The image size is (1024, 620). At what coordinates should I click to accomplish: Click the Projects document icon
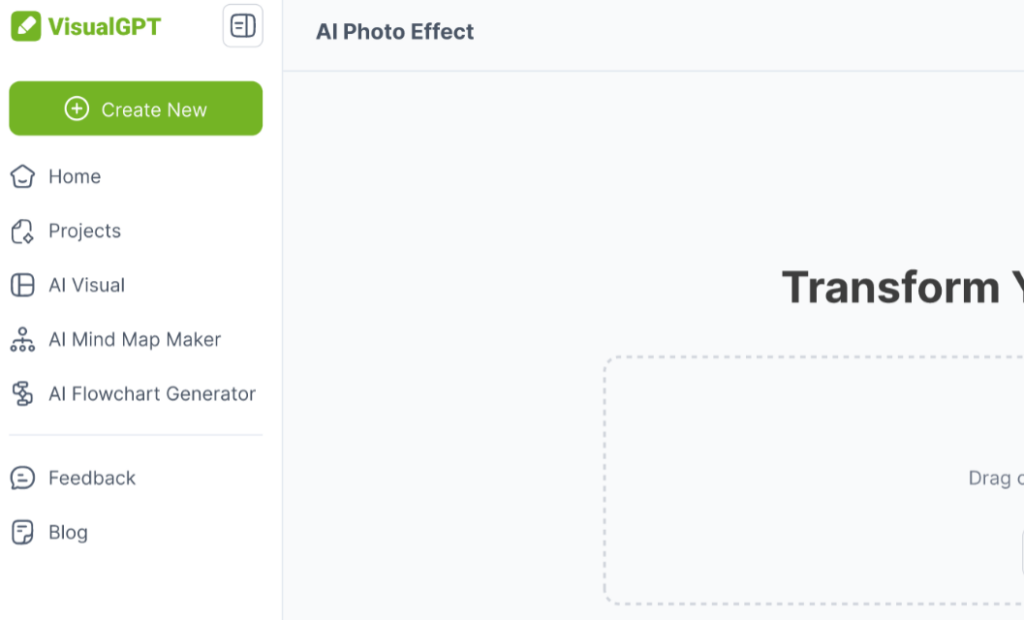coord(20,231)
